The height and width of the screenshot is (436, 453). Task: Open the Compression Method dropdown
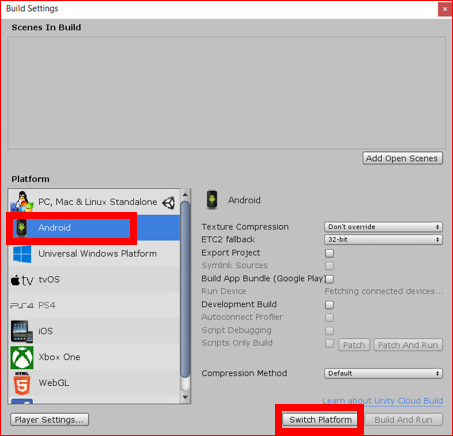[383, 373]
